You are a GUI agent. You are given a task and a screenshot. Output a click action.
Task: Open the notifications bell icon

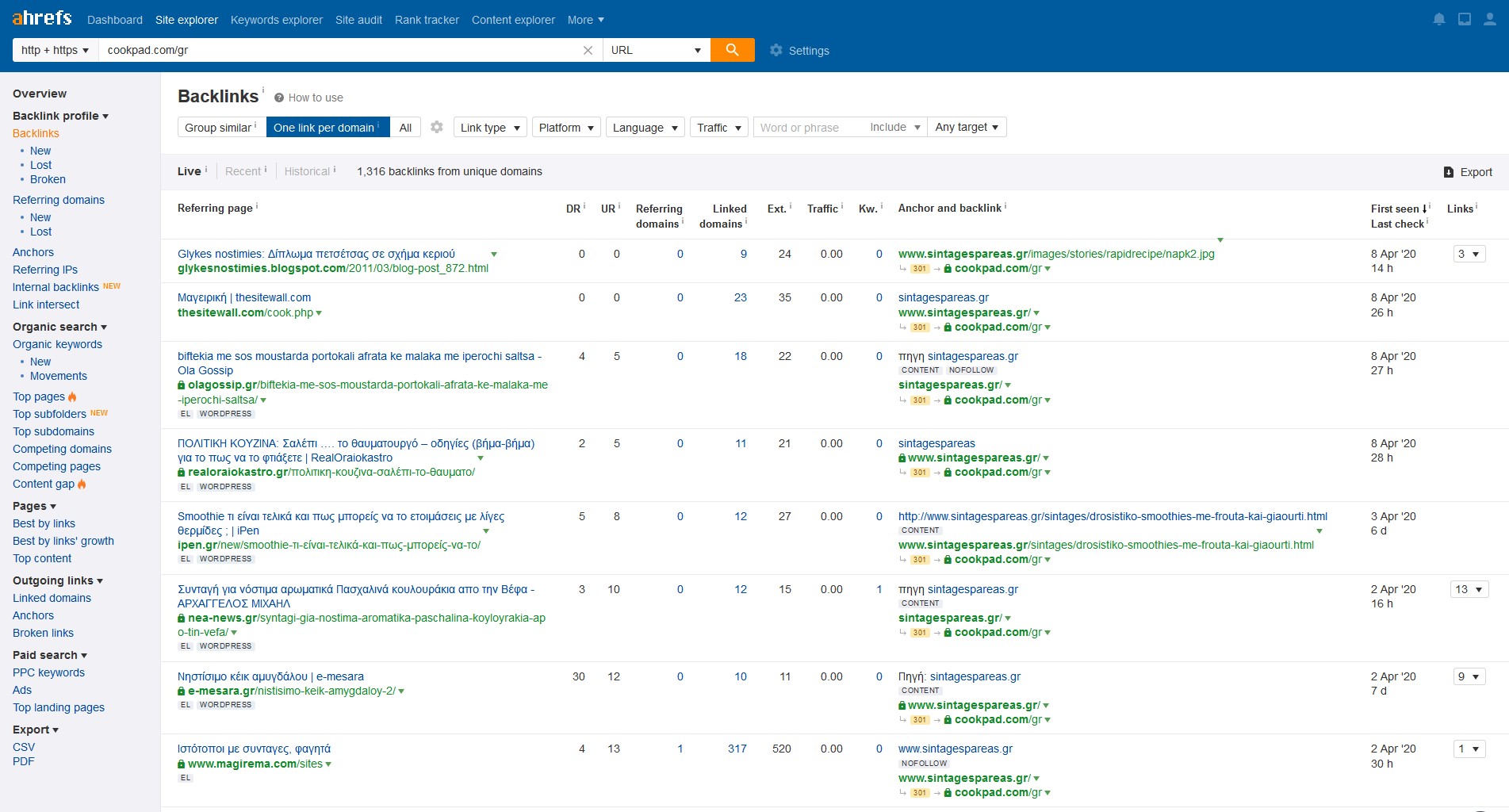(1439, 19)
